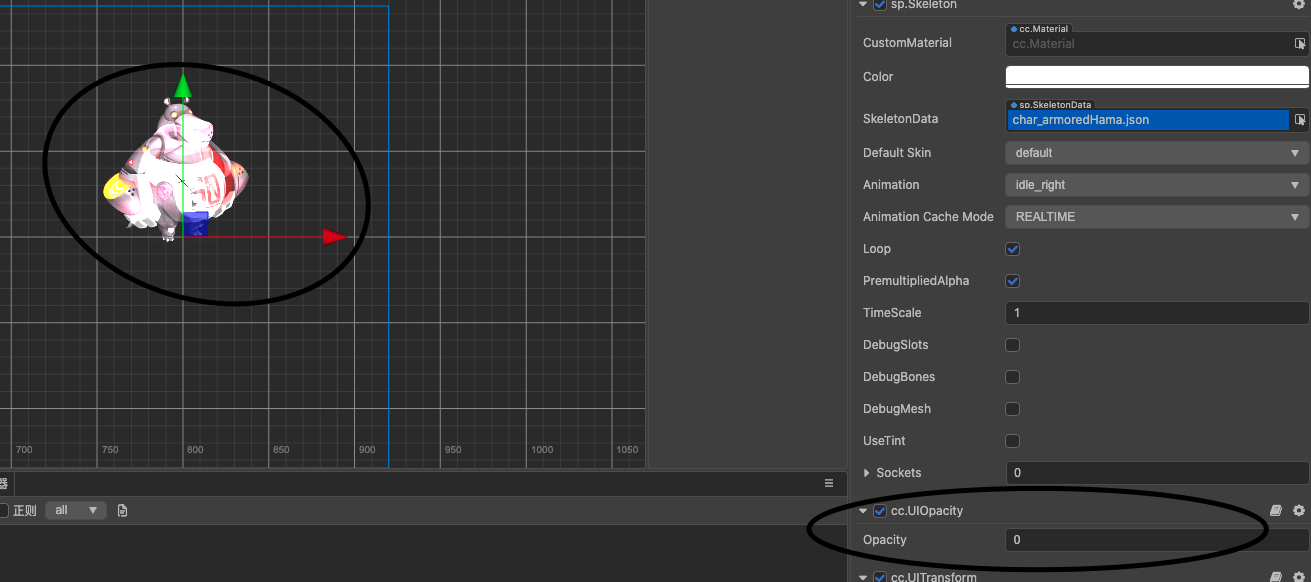
Task: Open Animation Cache Mode dropdown
Action: pos(1157,217)
